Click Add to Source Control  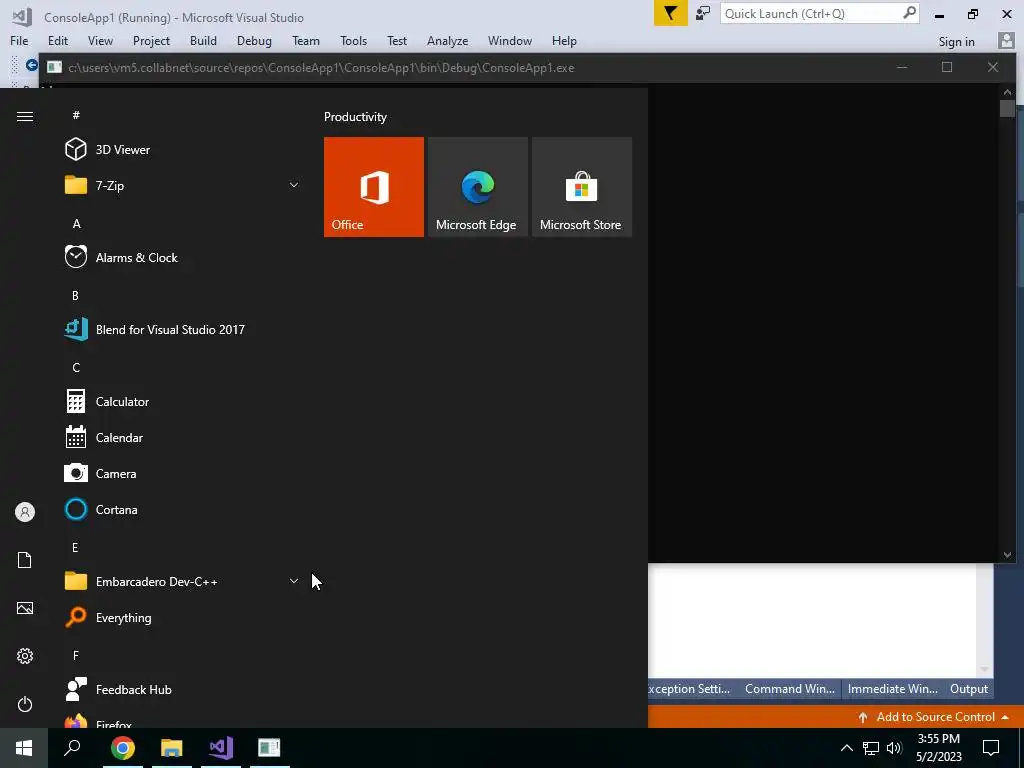934,716
